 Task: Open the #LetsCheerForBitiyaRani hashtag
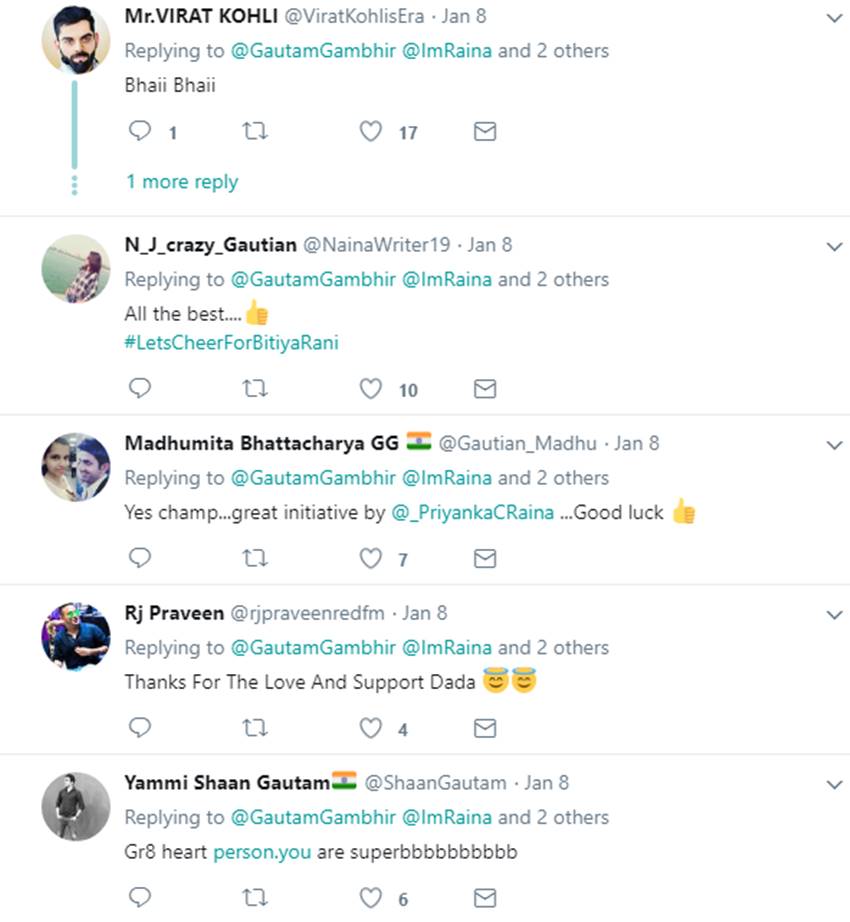click(231, 342)
